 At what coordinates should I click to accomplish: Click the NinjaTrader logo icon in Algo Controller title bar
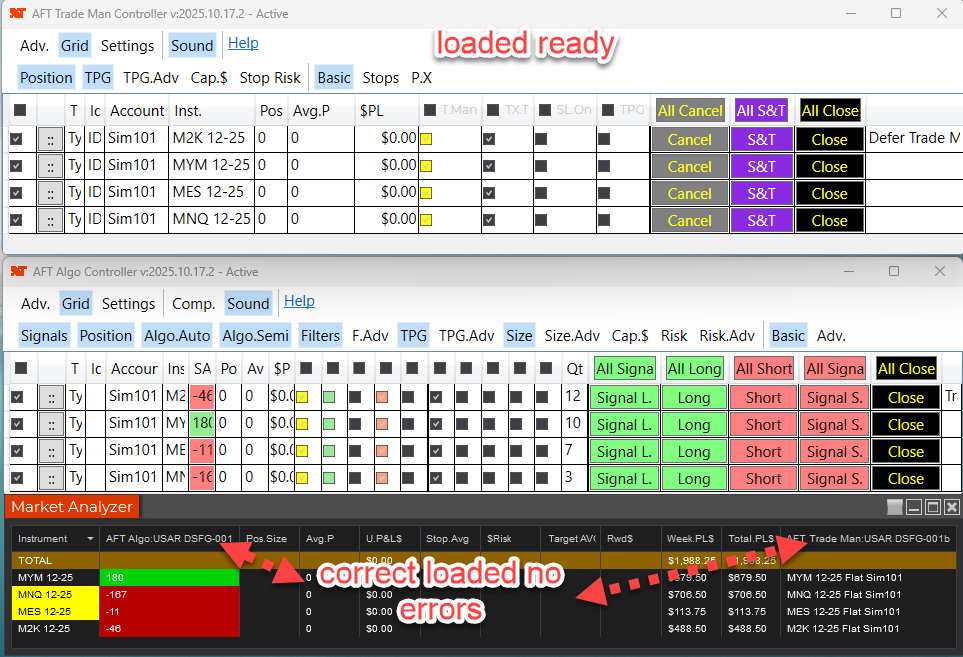coord(19,271)
